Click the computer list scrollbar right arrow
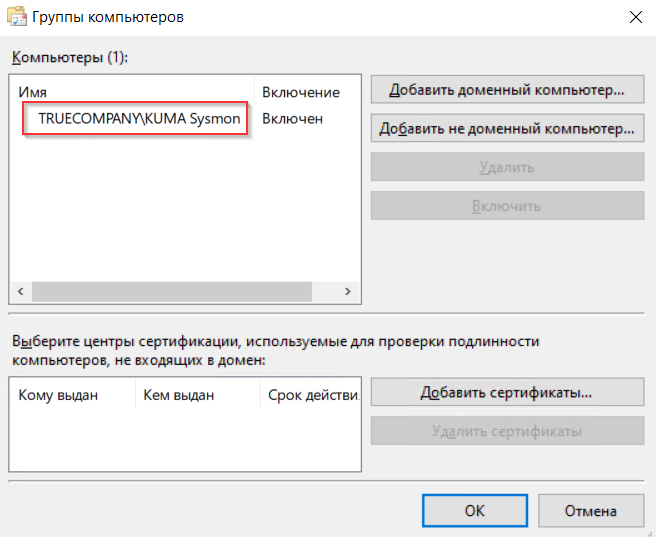Image resolution: width=656 pixels, height=537 pixels. (348, 291)
